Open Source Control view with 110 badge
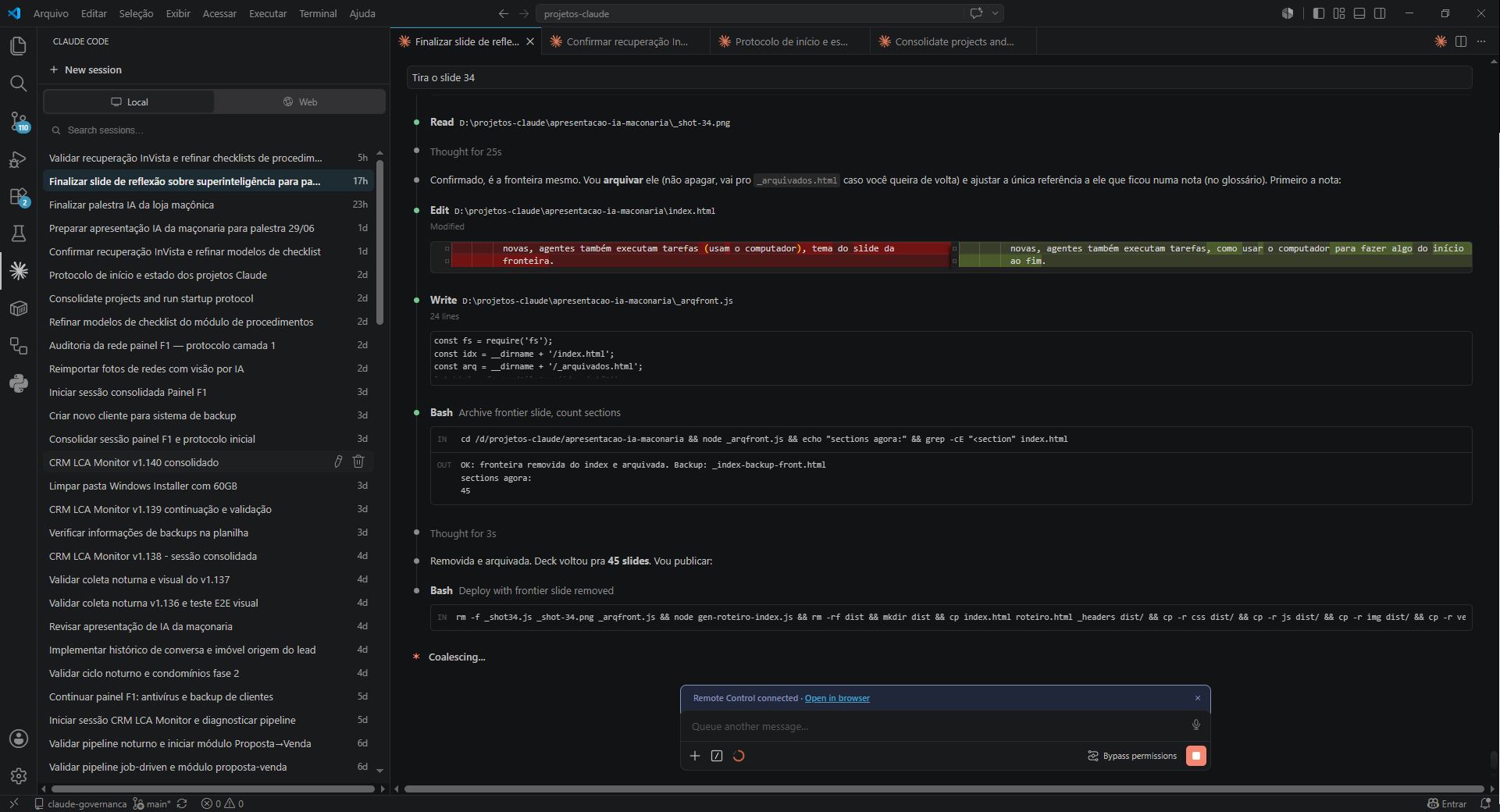Viewport: 1500px width, 812px height. click(x=18, y=121)
